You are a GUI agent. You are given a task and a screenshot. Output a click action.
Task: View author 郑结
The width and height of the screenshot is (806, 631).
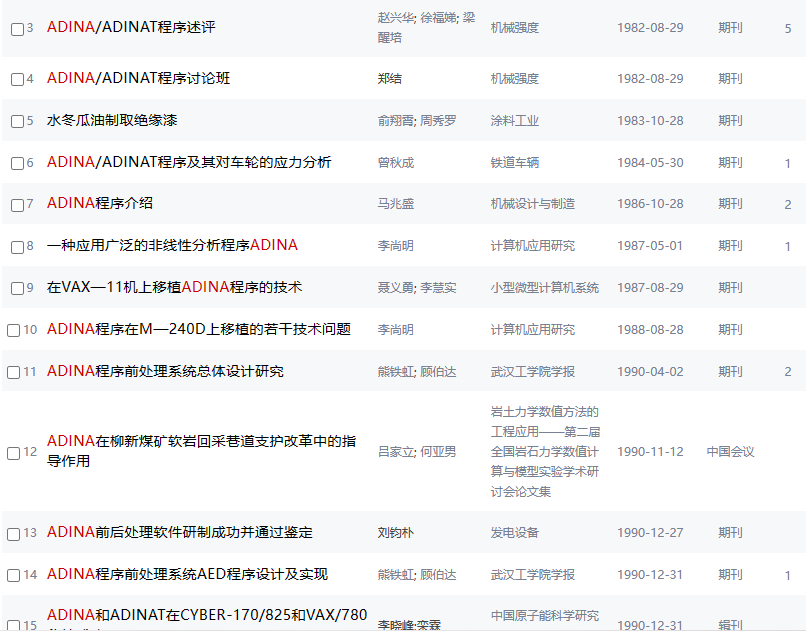tap(388, 78)
